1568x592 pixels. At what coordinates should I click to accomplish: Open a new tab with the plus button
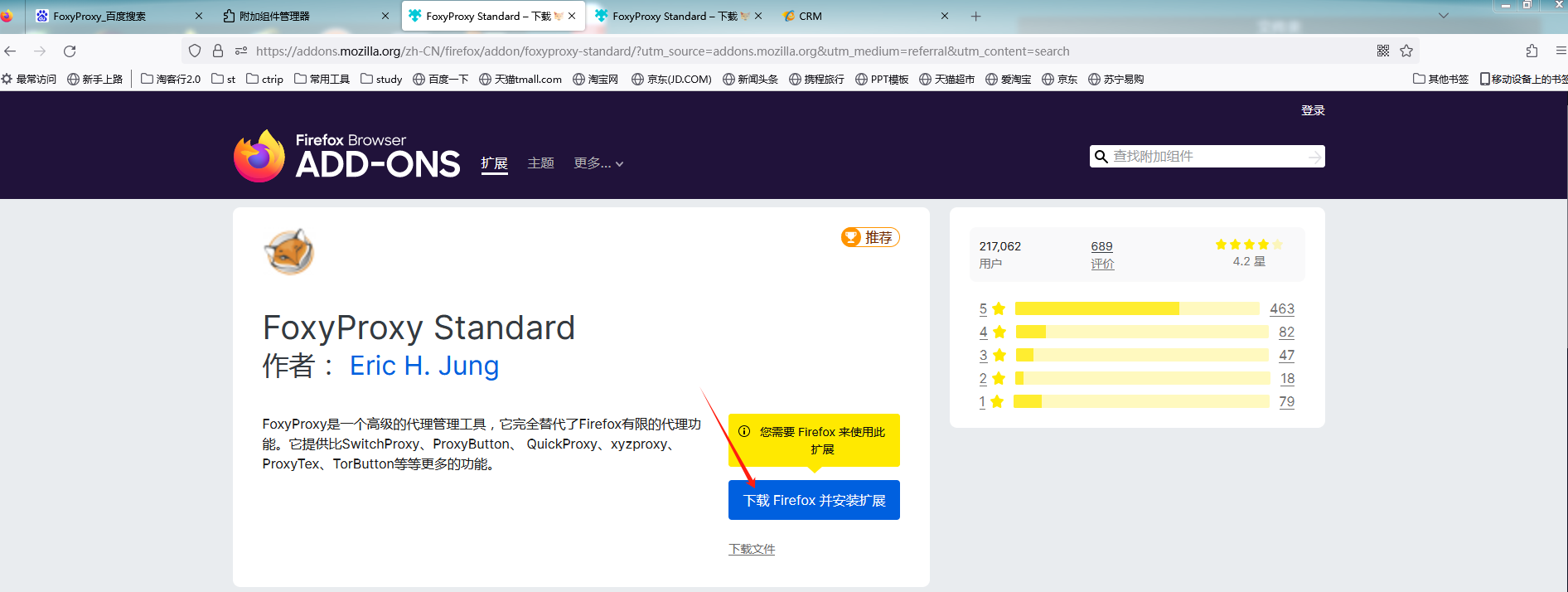(975, 16)
